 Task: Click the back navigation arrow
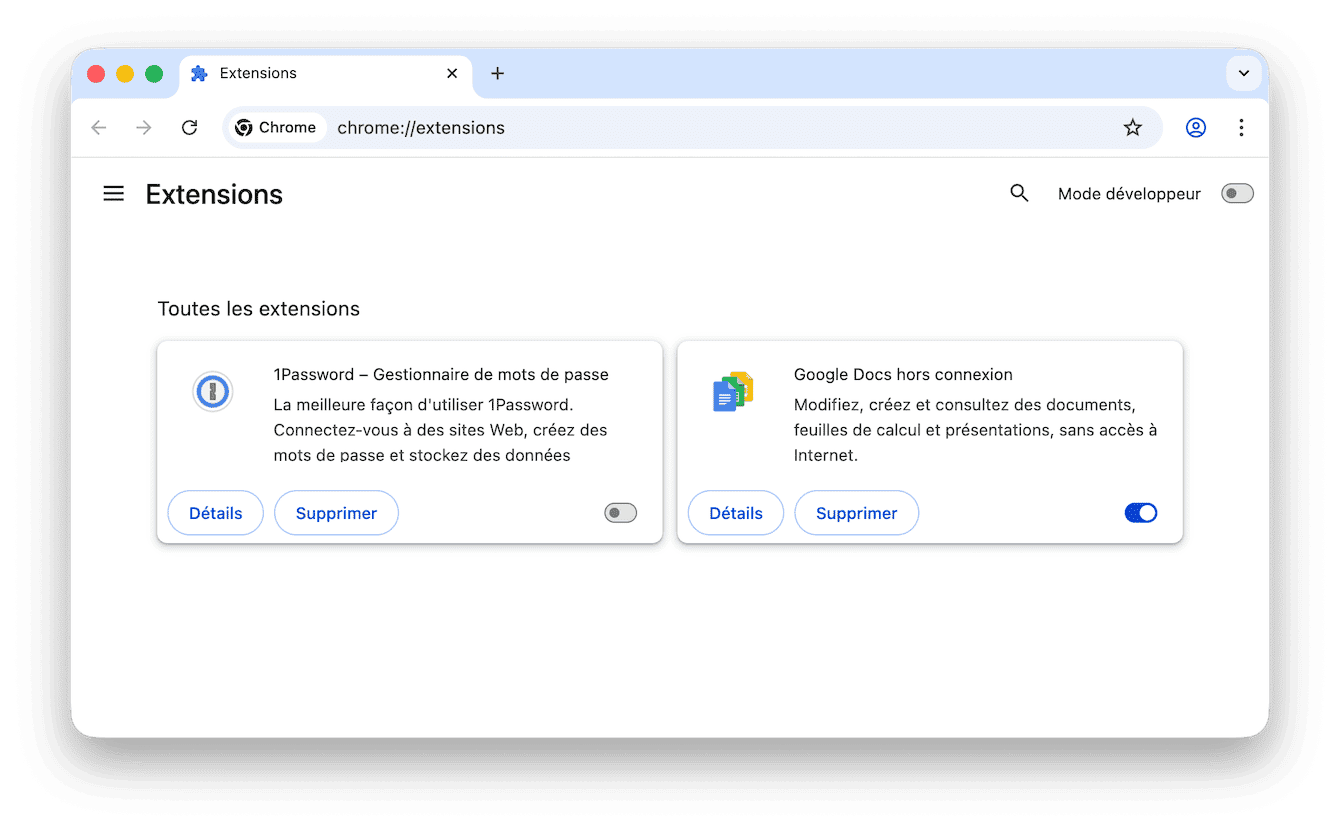point(97,127)
